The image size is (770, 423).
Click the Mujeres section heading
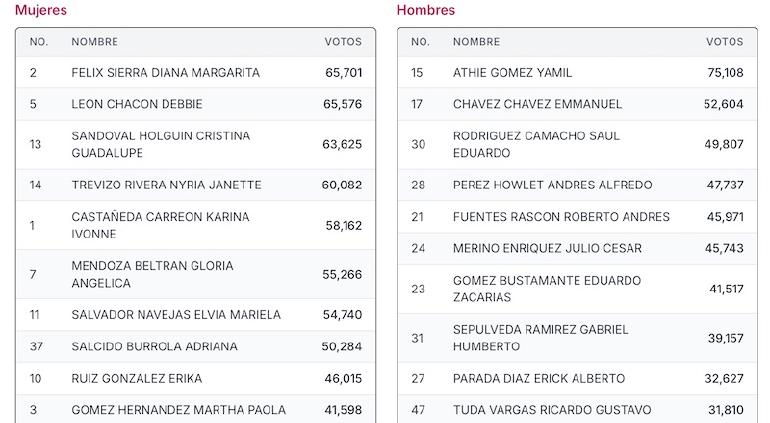pyautogui.click(x=41, y=10)
